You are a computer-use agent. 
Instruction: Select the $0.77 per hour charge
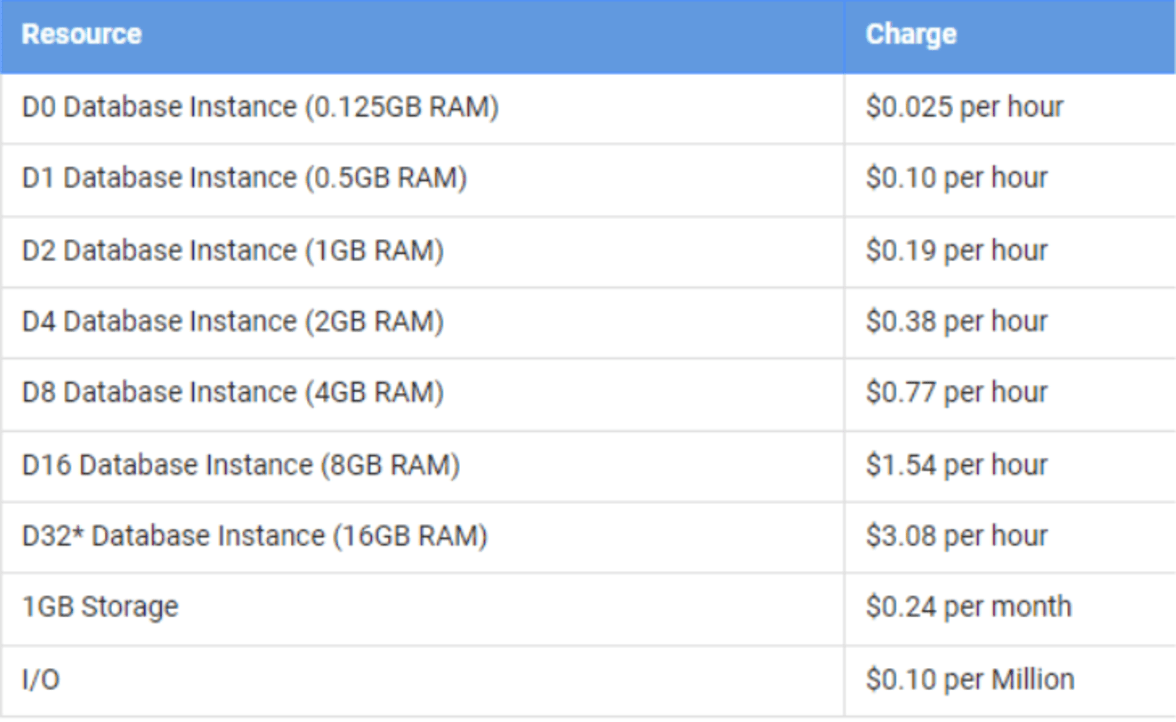pyautogui.click(x=956, y=392)
